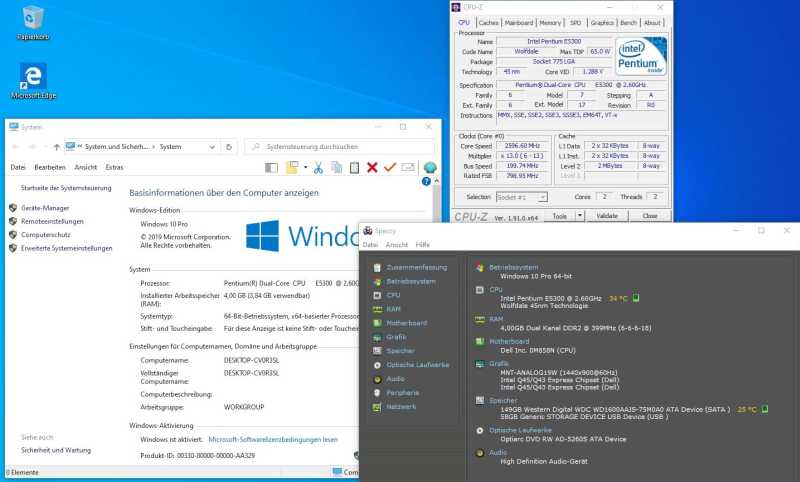The image size is (800, 482).
Task: Open Geräte-Manager from the left pane
Action: 45,207
